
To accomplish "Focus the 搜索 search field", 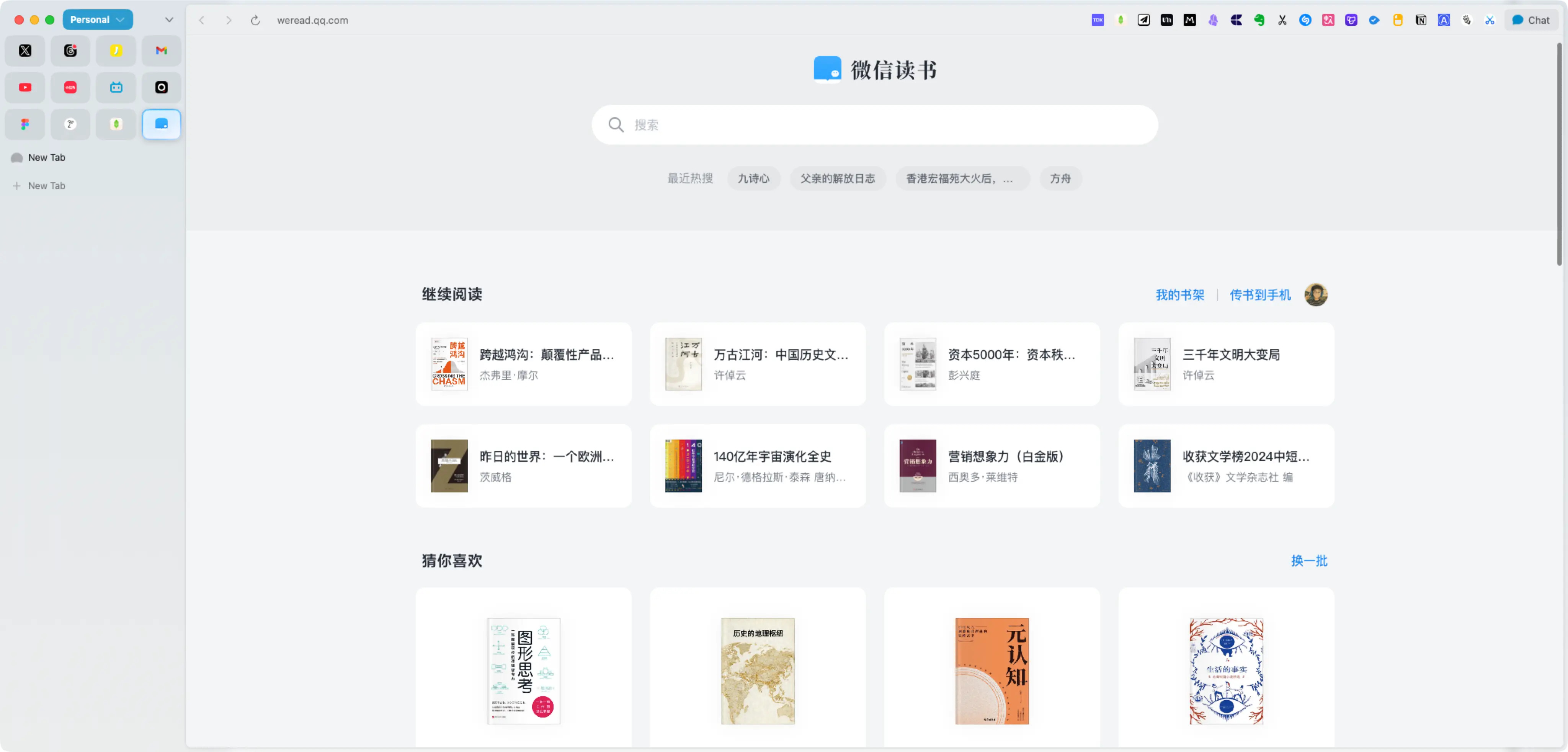I will [874, 125].
